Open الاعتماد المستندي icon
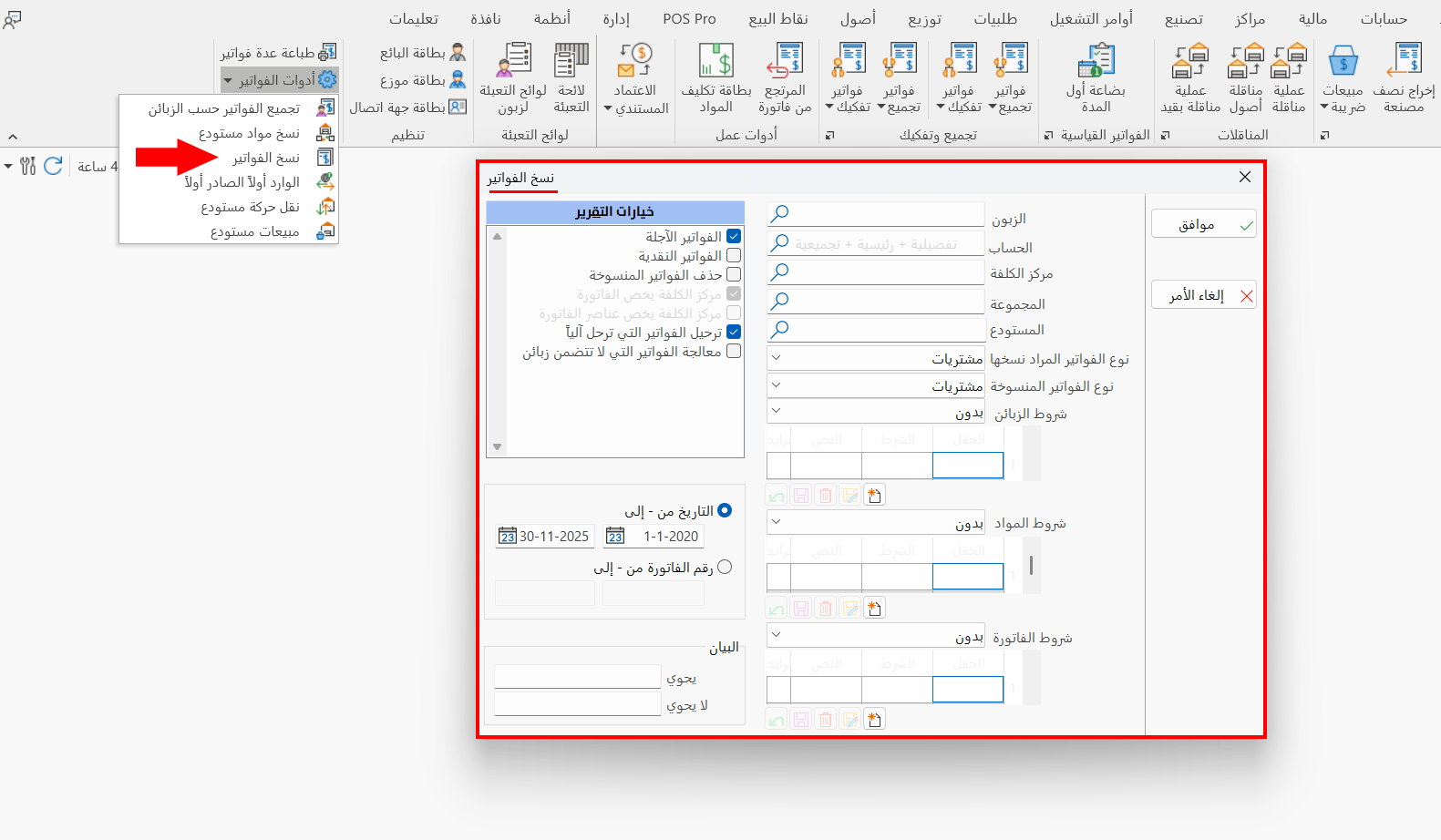 pos(635,60)
